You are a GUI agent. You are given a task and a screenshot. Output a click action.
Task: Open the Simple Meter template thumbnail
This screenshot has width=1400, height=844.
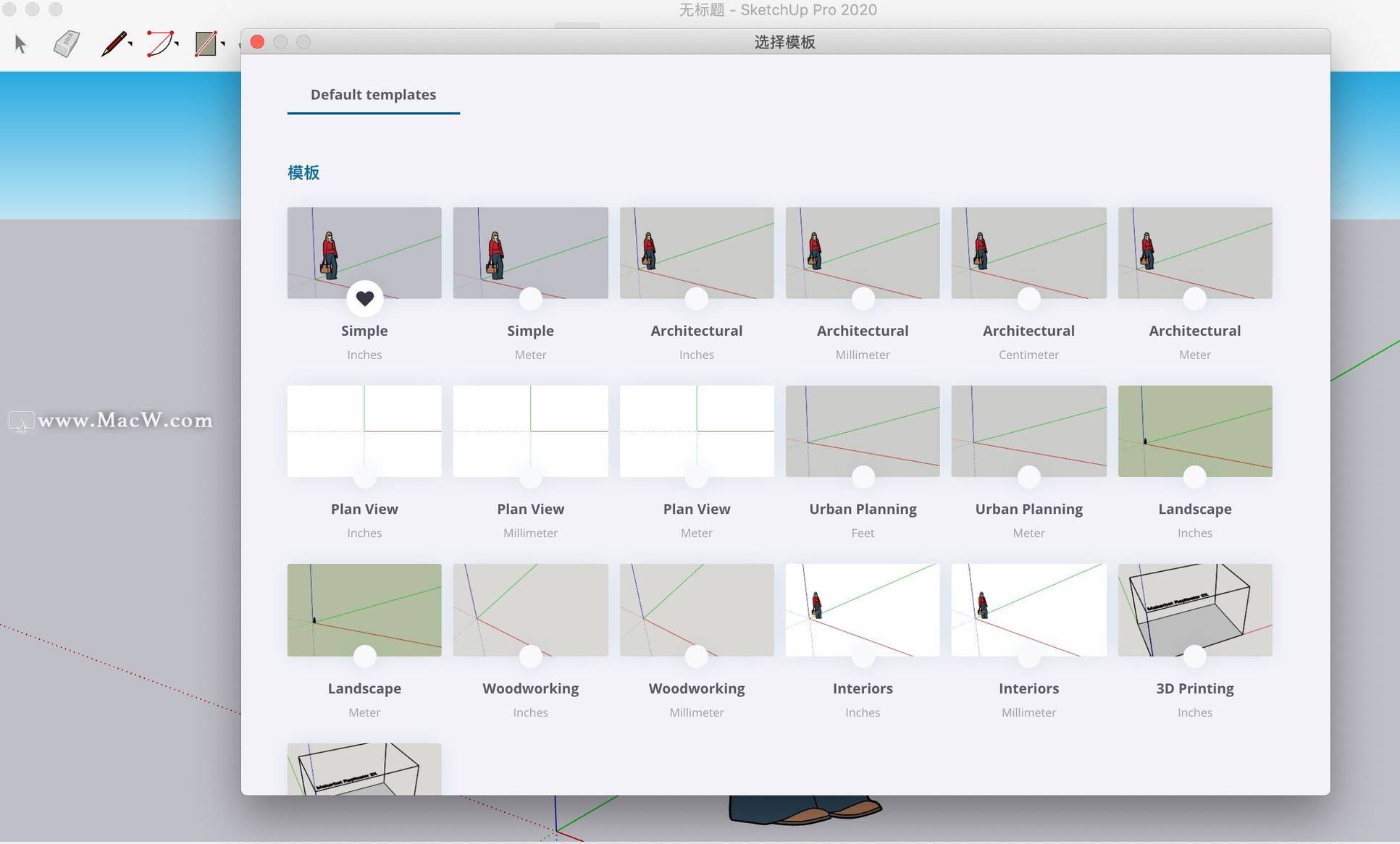[x=530, y=253]
